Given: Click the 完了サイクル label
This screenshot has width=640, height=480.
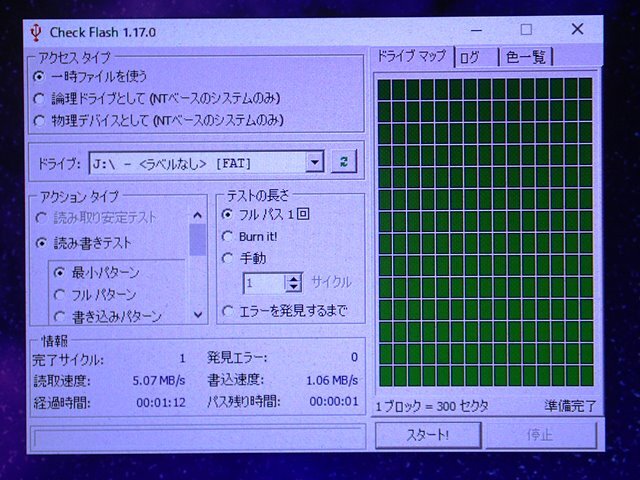Looking at the screenshot, I should coord(68,360).
